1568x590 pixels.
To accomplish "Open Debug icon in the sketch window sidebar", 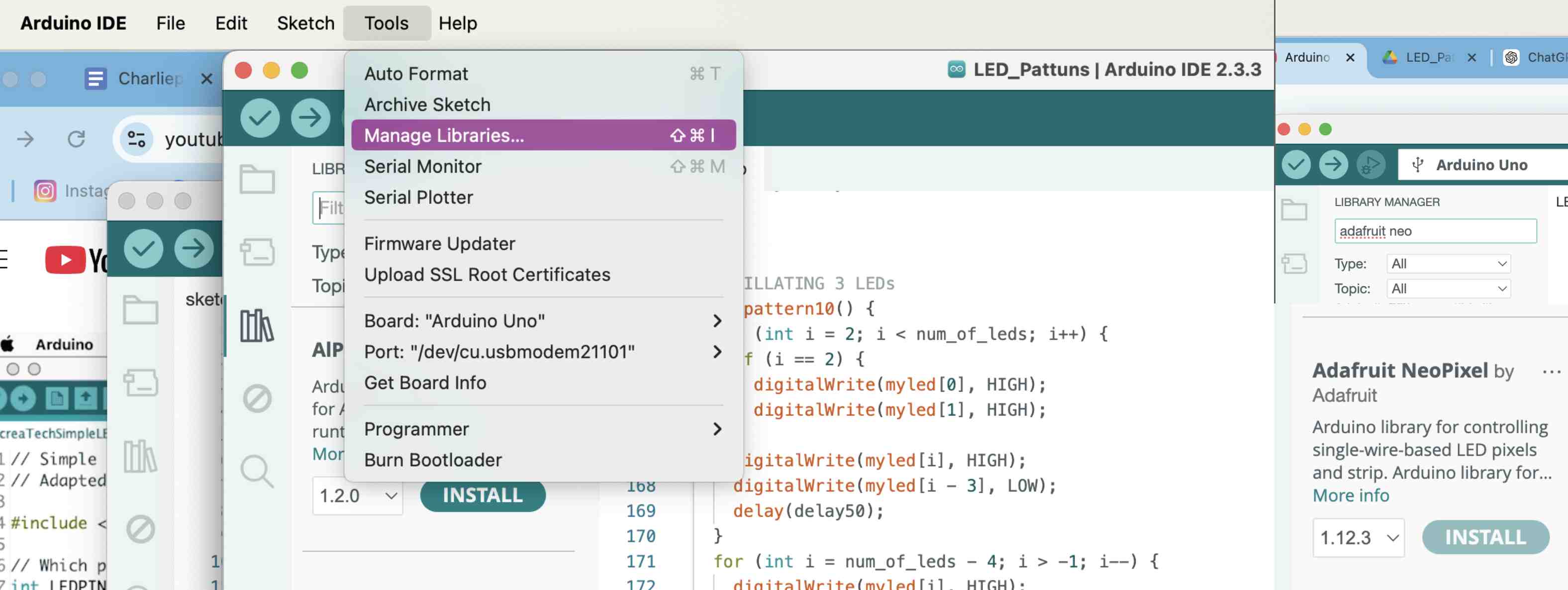I will (x=141, y=529).
